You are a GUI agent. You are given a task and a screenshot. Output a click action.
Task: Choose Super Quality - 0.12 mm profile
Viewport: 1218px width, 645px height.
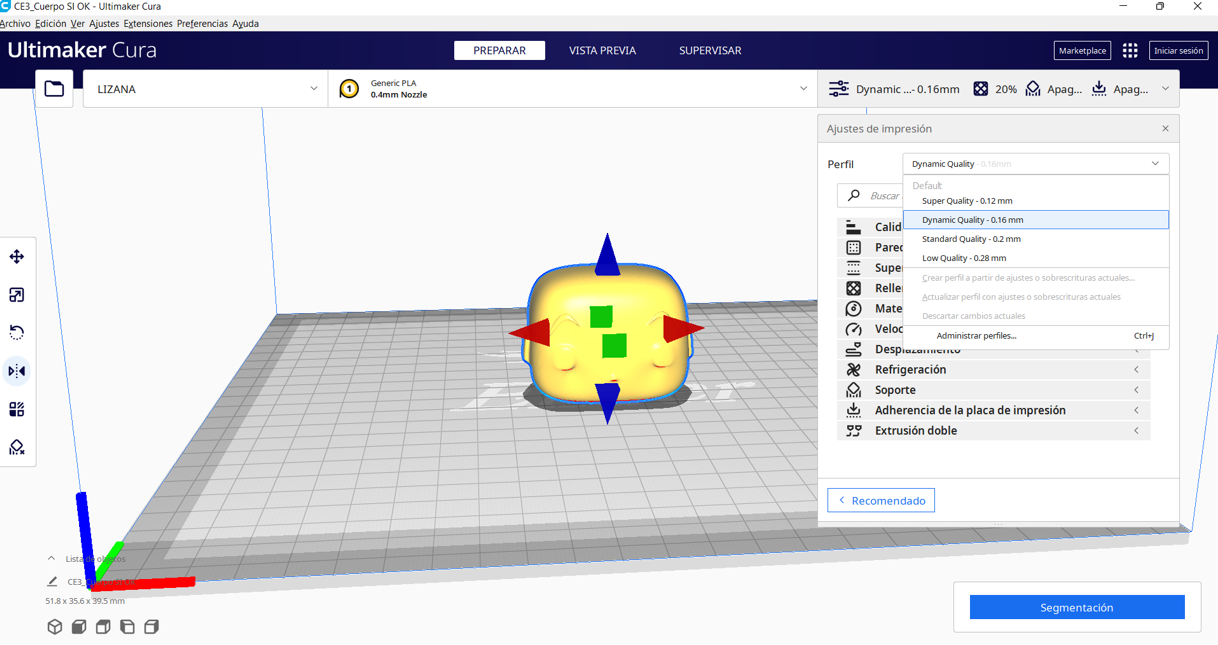point(1035,201)
